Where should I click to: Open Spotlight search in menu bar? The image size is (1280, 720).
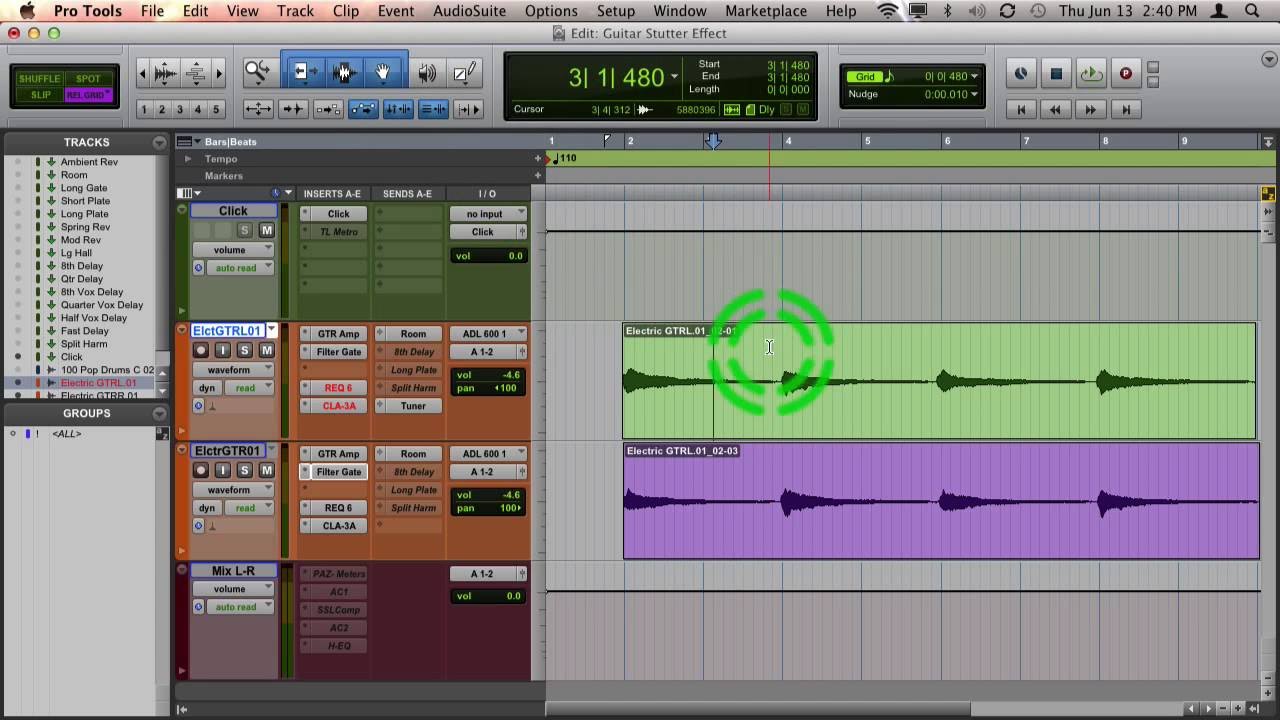point(1252,11)
